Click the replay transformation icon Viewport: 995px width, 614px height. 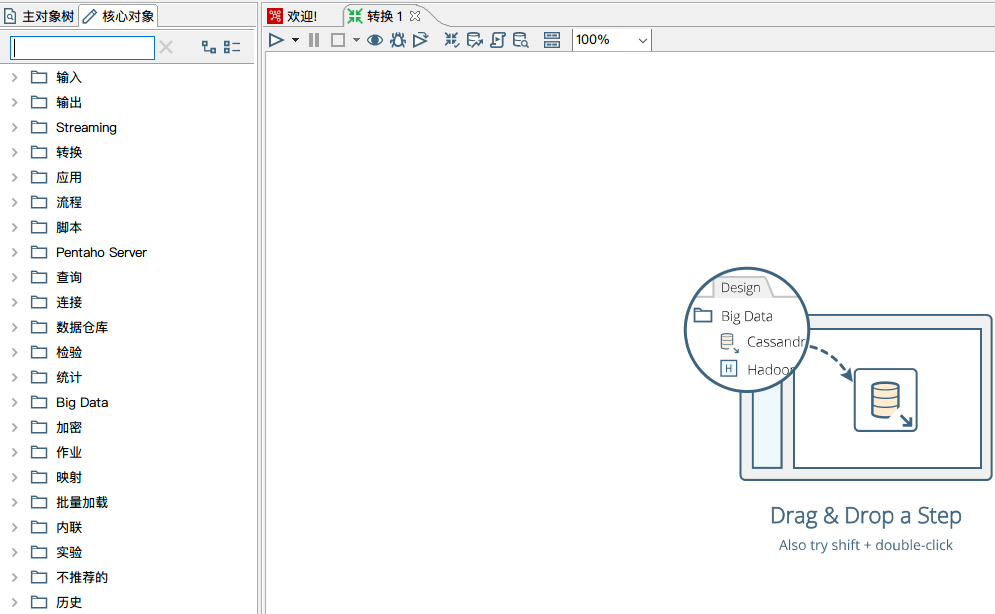[421, 40]
